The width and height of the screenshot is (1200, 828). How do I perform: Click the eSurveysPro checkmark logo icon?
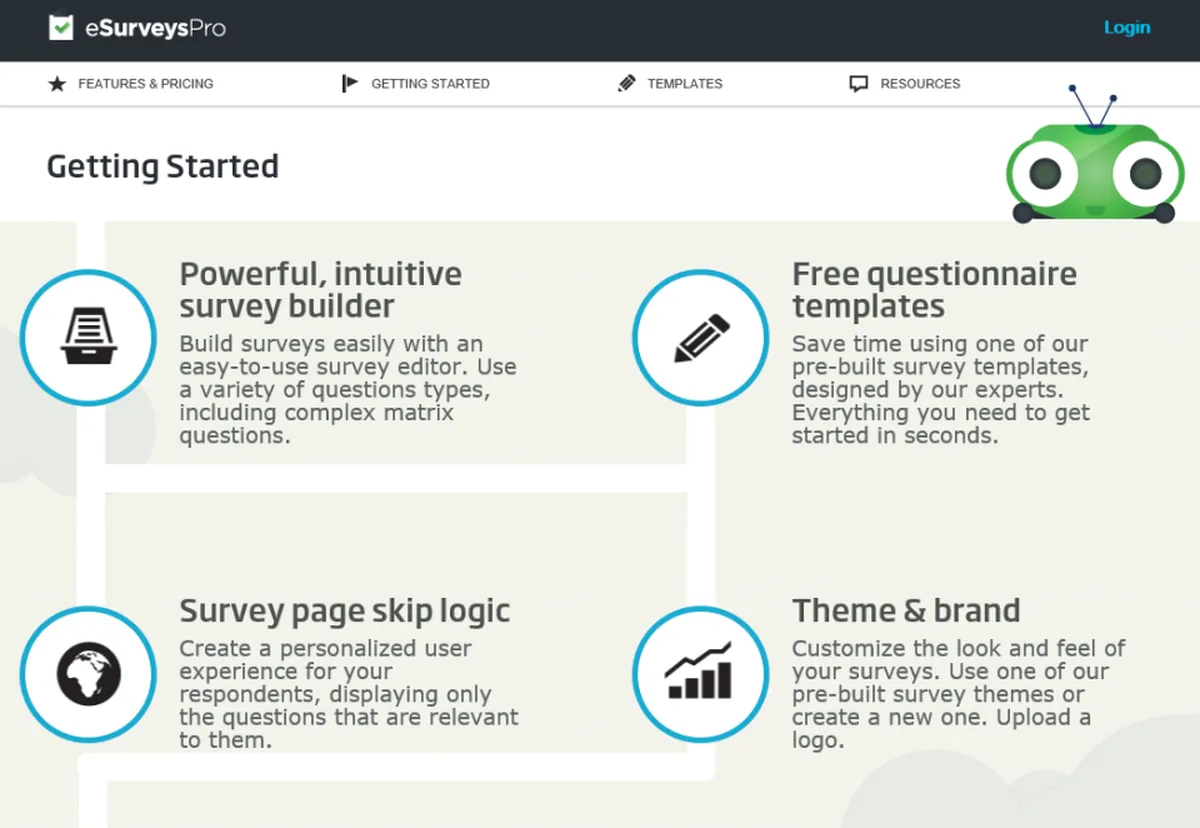(61, 27)
